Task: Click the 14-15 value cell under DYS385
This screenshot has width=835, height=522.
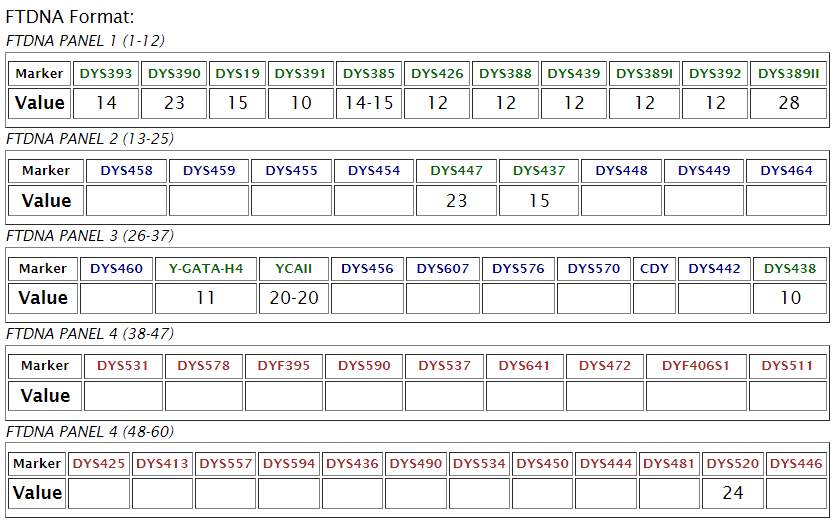Action: coord(369,103)
